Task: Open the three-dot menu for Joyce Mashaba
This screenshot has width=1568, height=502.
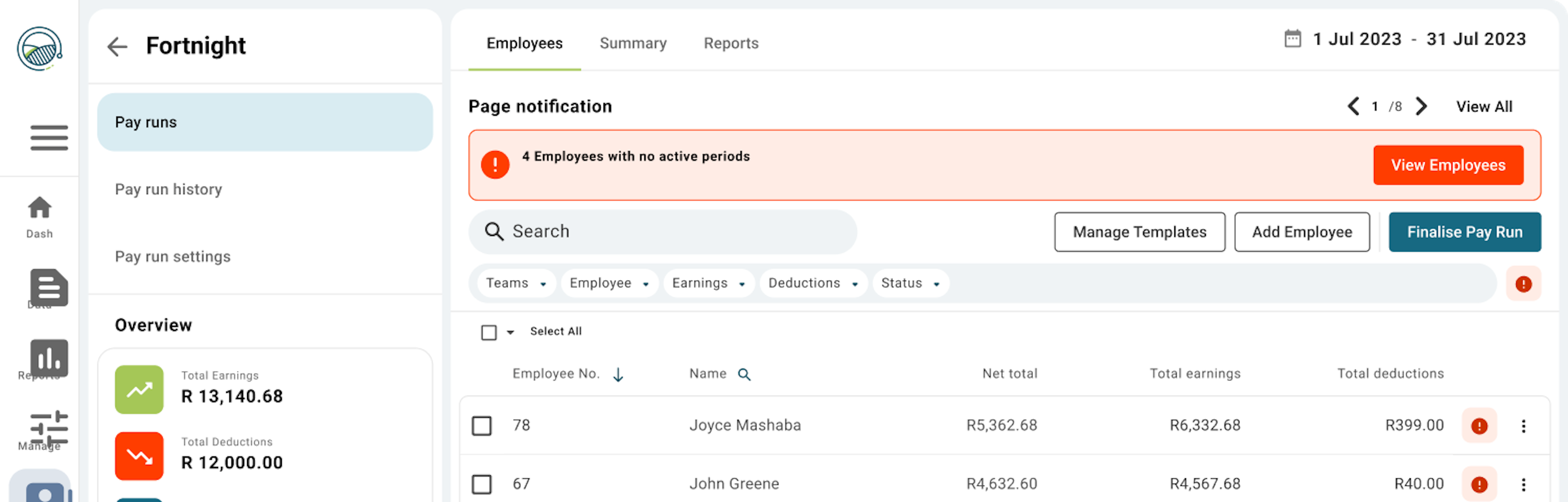Action: [x=1523, y=426]
